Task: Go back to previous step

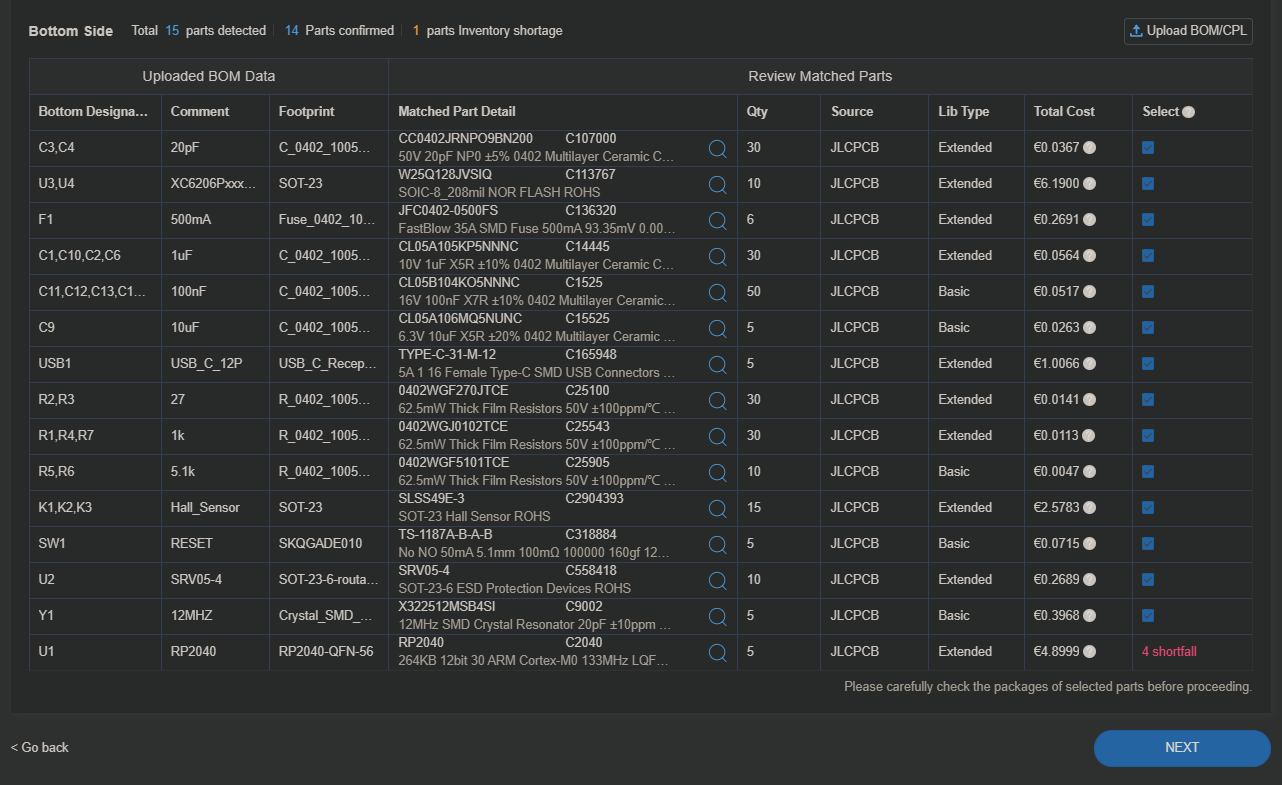Action: click(40, 748)
